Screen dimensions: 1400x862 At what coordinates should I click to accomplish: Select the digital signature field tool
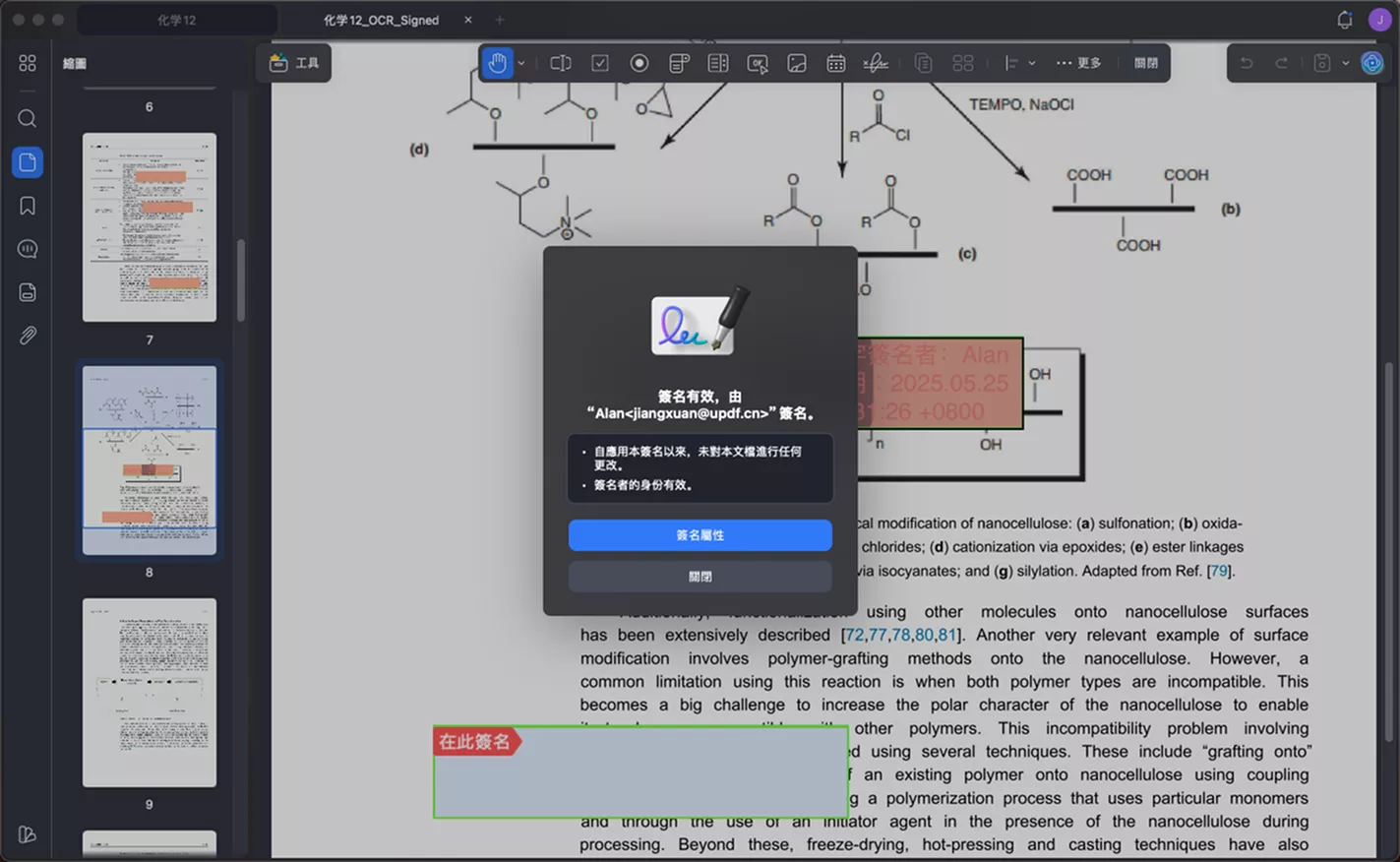tap(876, 63)
